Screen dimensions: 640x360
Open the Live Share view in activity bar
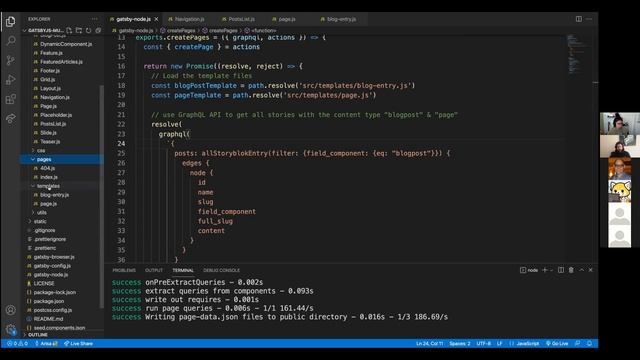tap(11, 119)
